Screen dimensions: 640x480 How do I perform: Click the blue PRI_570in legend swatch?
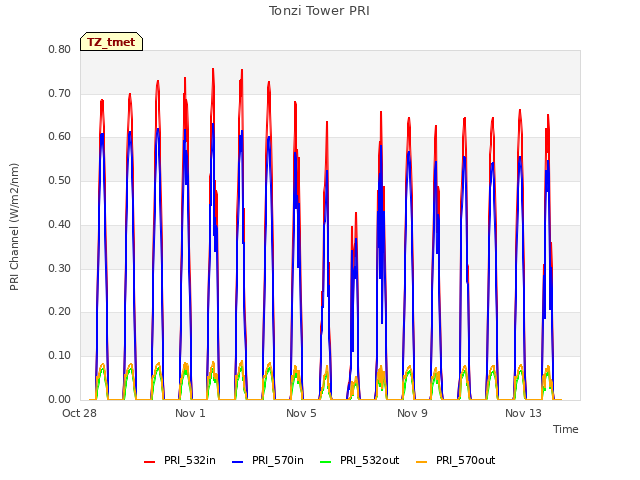point(238,462)
